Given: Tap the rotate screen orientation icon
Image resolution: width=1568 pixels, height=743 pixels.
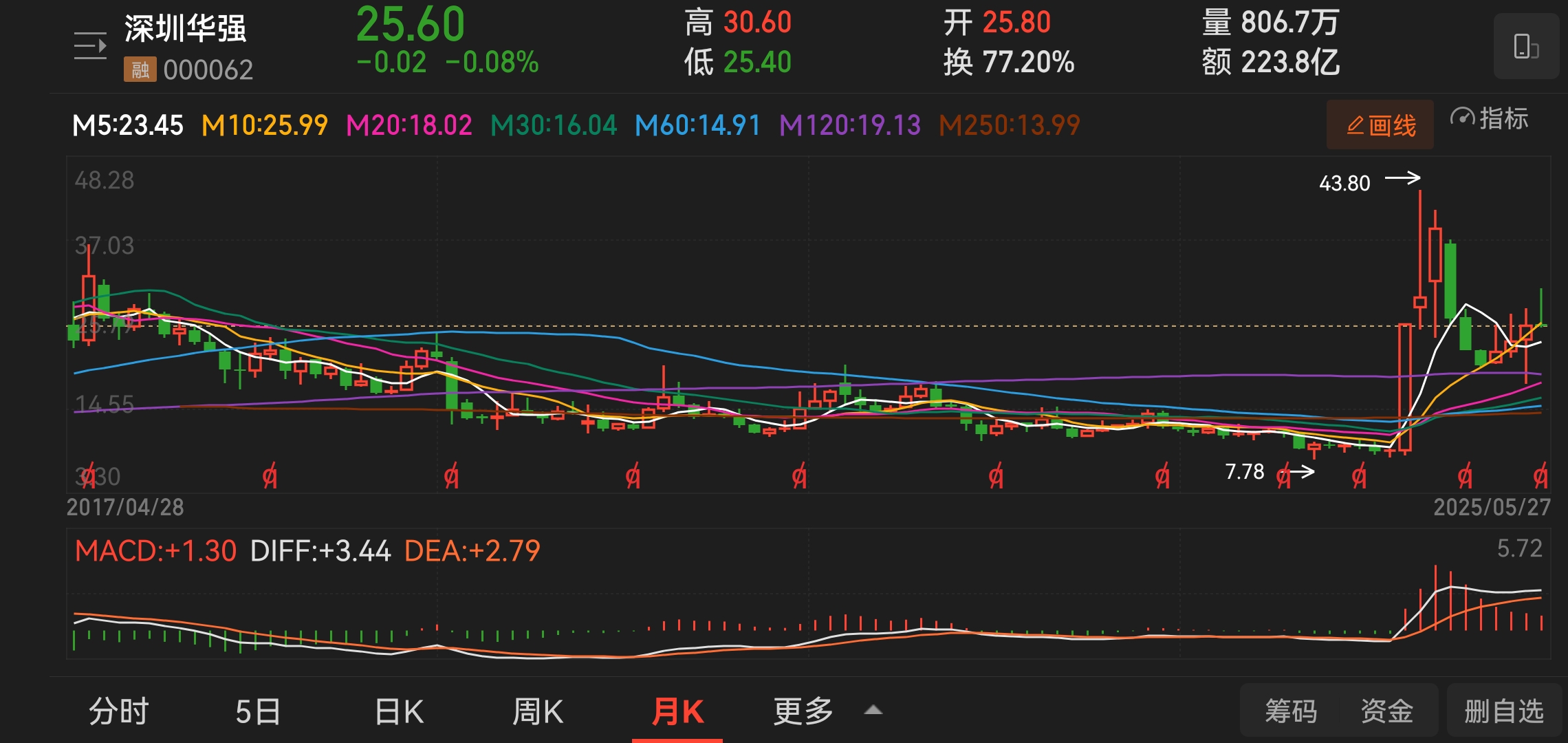Looking at the screenshot, I should (x=1525, y=47).
